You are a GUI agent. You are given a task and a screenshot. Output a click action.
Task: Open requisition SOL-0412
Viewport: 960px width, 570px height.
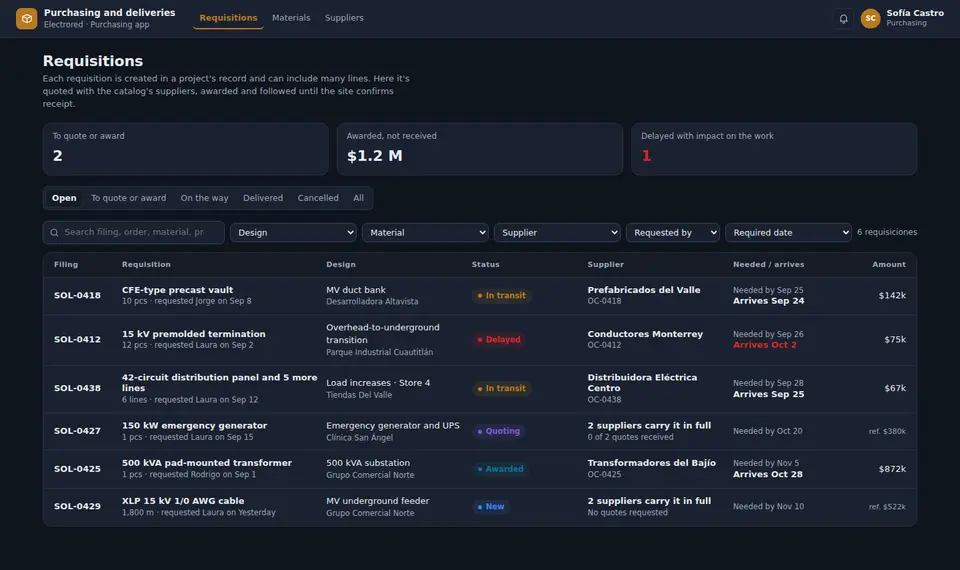pos(480,340)
